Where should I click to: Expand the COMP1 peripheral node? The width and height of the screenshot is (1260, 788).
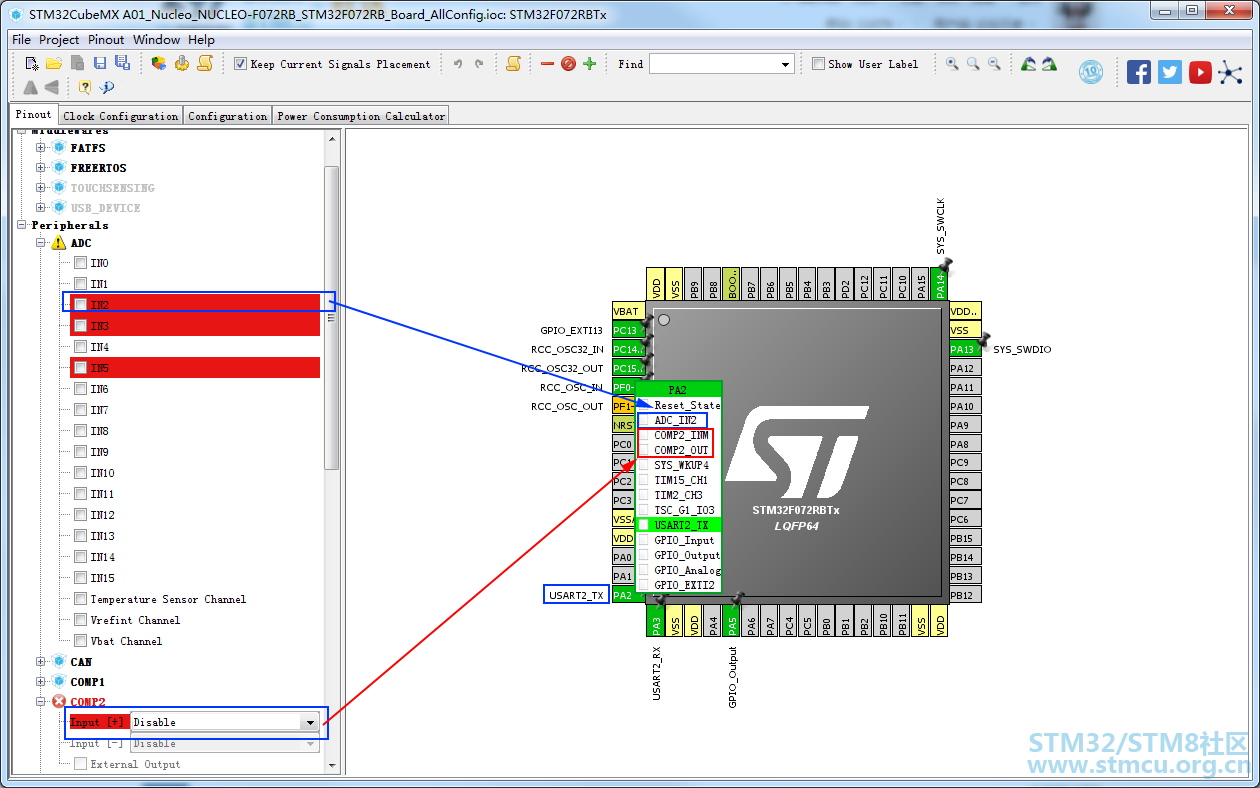coord(41,682)
